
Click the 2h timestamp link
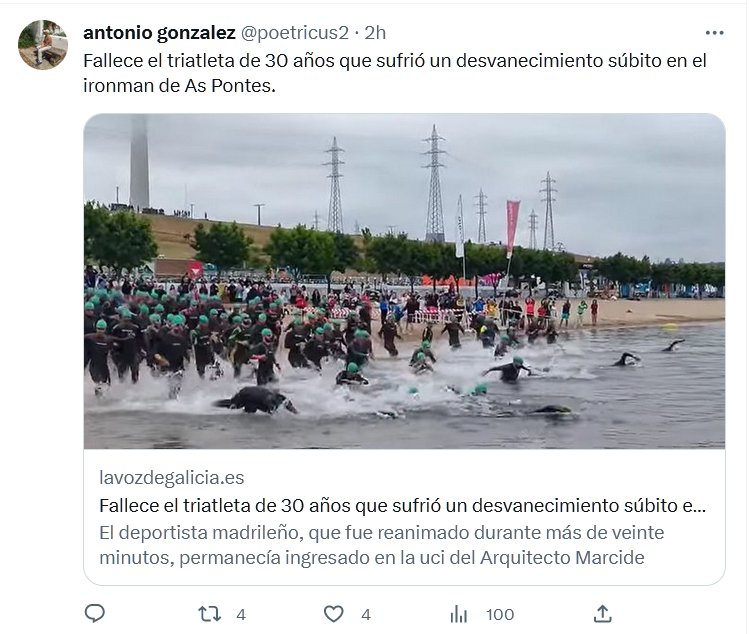[x=375, y=33]
